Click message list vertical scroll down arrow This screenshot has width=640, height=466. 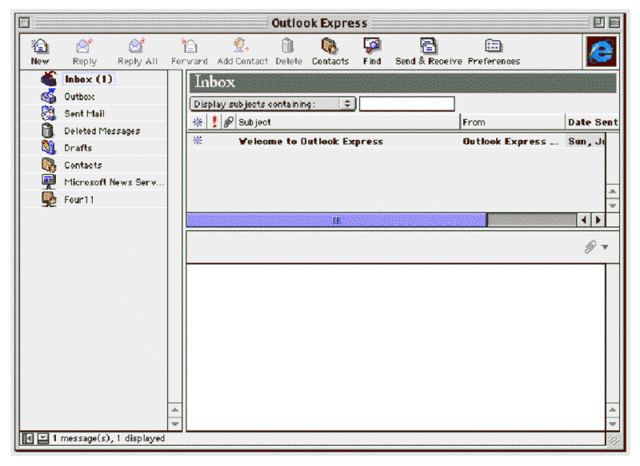(612, 205)
